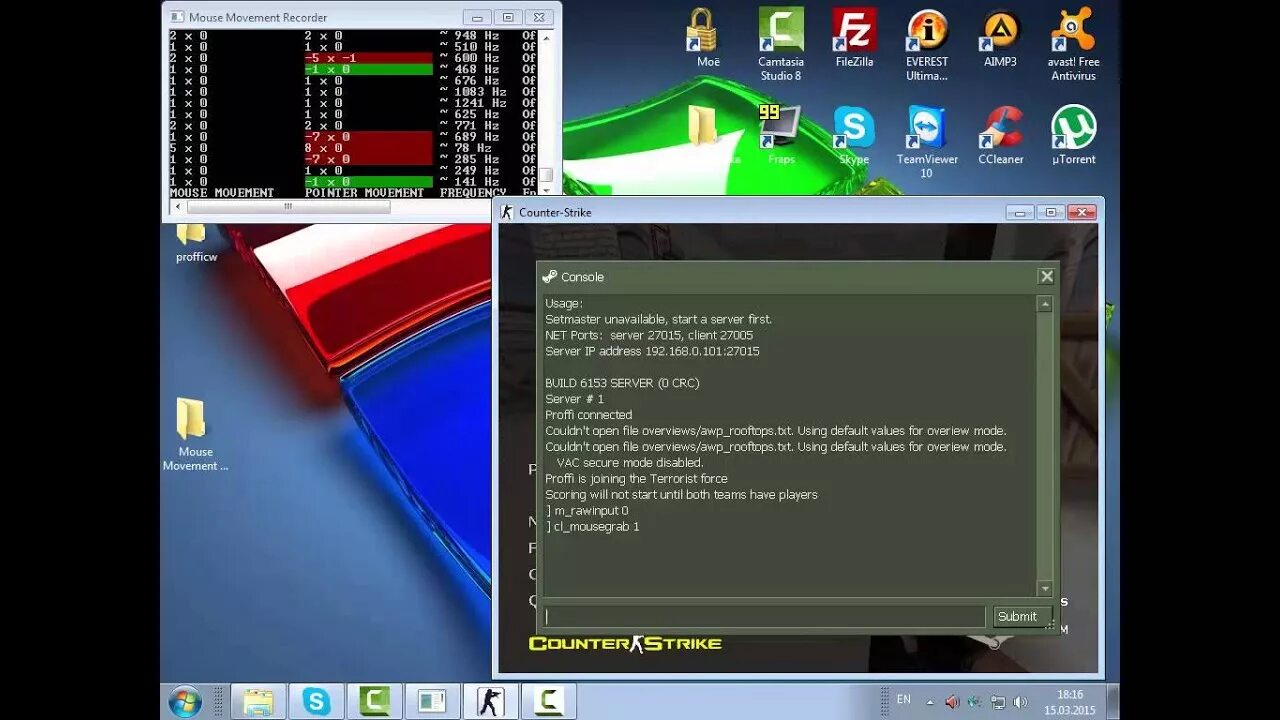Click the '~ 1241 Hz' frequency value
The height and width of the screenshot is (720, 1280).
point(473,103)
